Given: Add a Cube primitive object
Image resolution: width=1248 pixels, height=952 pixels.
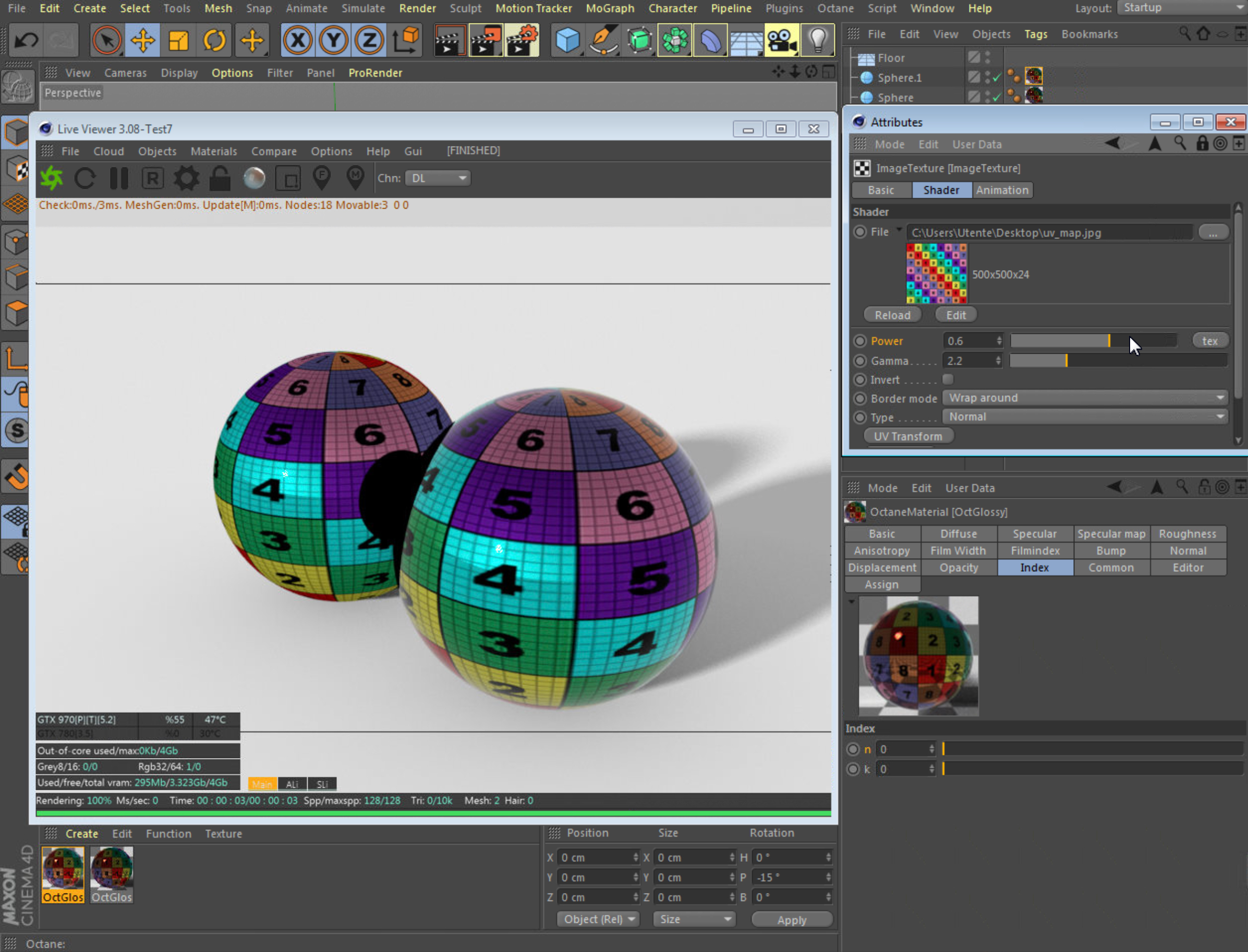Looking at the screenshot, I should coord(567,41).
